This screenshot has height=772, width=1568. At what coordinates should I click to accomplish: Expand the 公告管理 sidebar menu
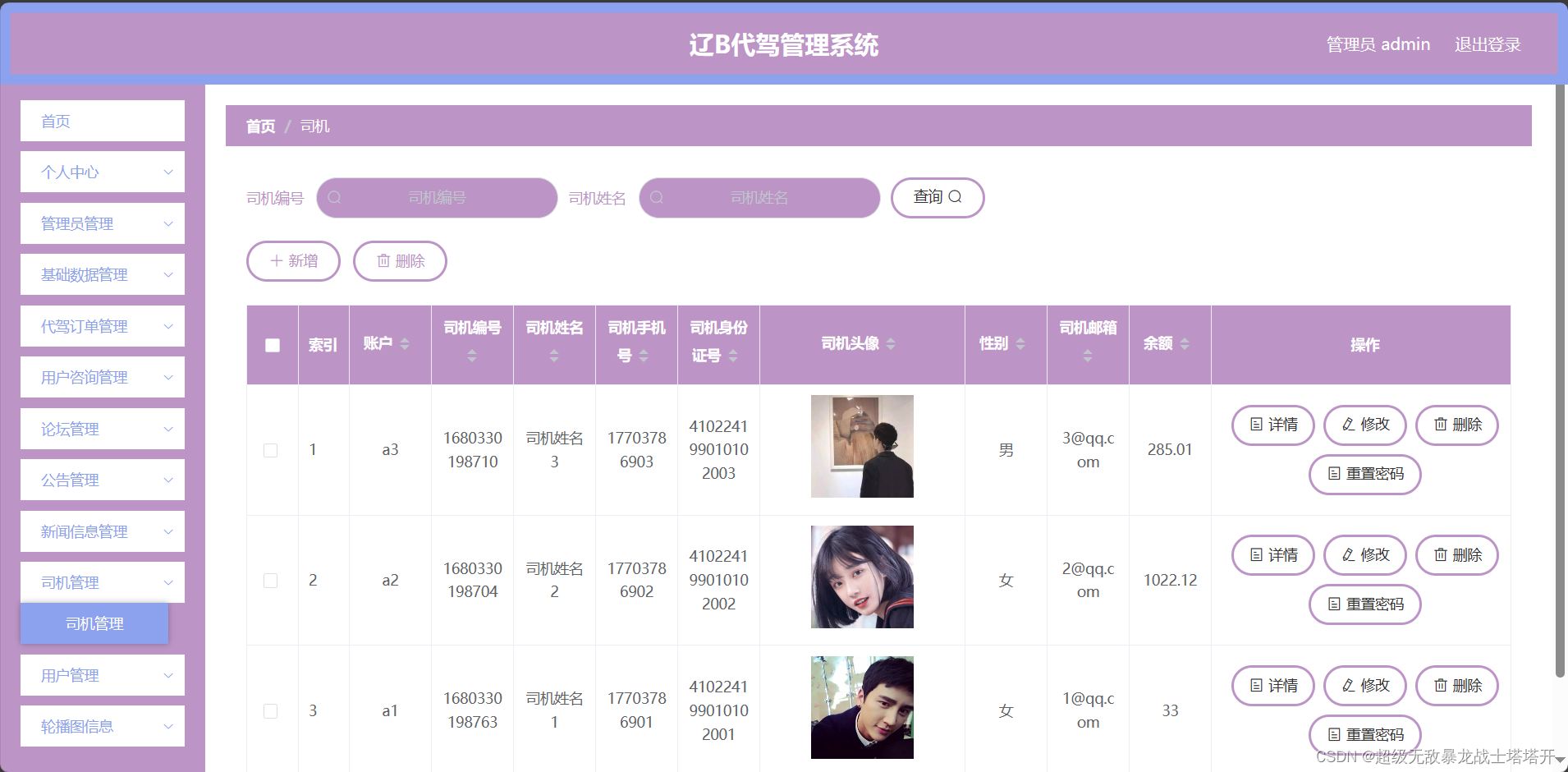click(103, 480)
